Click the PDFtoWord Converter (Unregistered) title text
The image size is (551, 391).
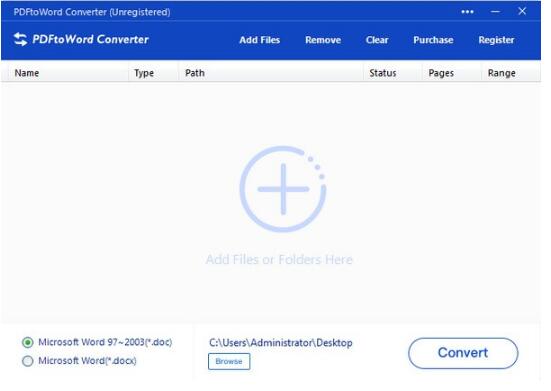[x=92, y=12]
